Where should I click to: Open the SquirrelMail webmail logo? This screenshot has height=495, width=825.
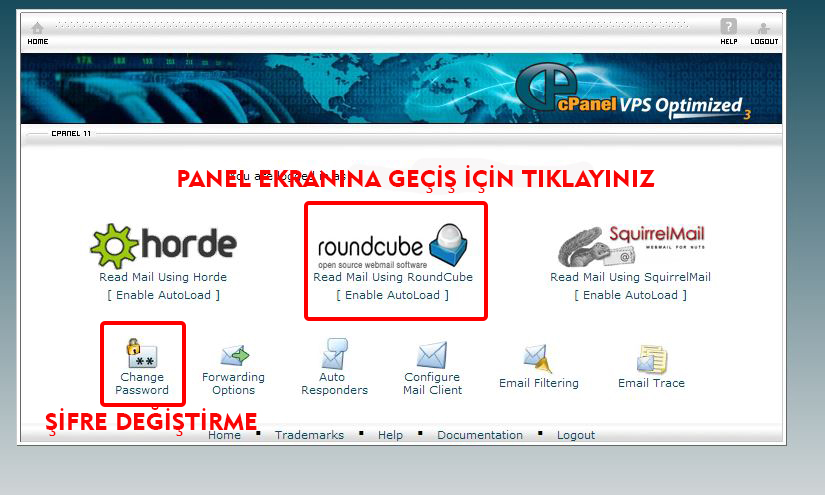pyautogui.click(x=631, y=246)
